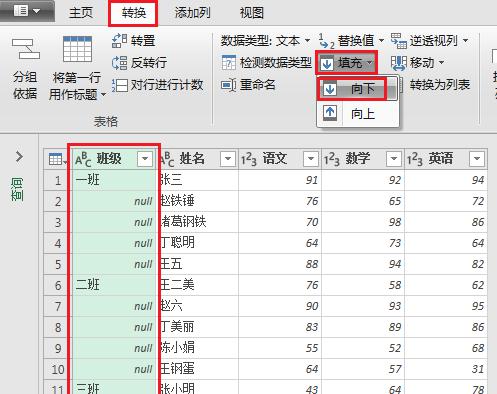Click the 移动 button

pos(417,63)
